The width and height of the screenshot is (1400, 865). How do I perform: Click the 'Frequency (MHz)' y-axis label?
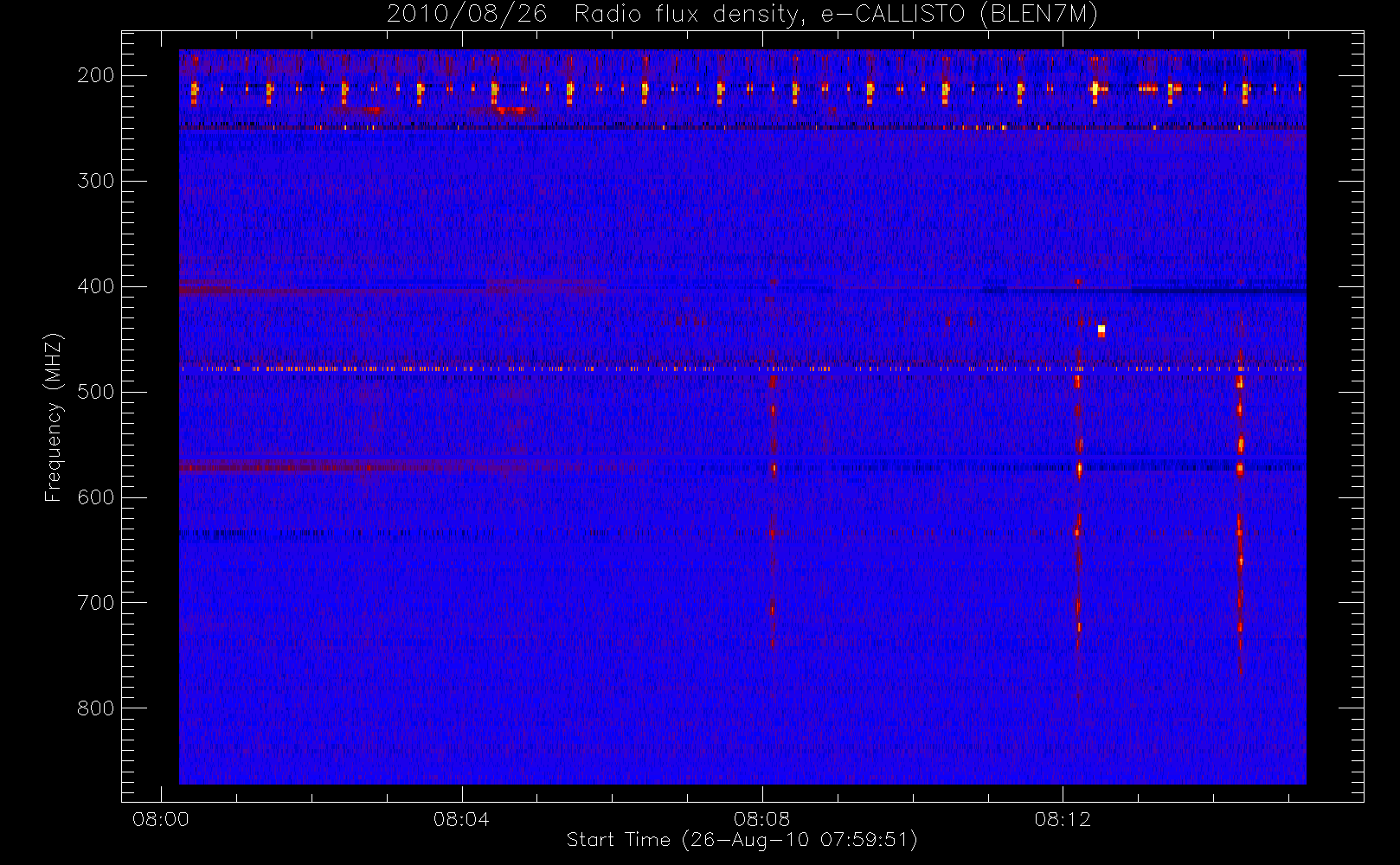[x=54, y=417]
